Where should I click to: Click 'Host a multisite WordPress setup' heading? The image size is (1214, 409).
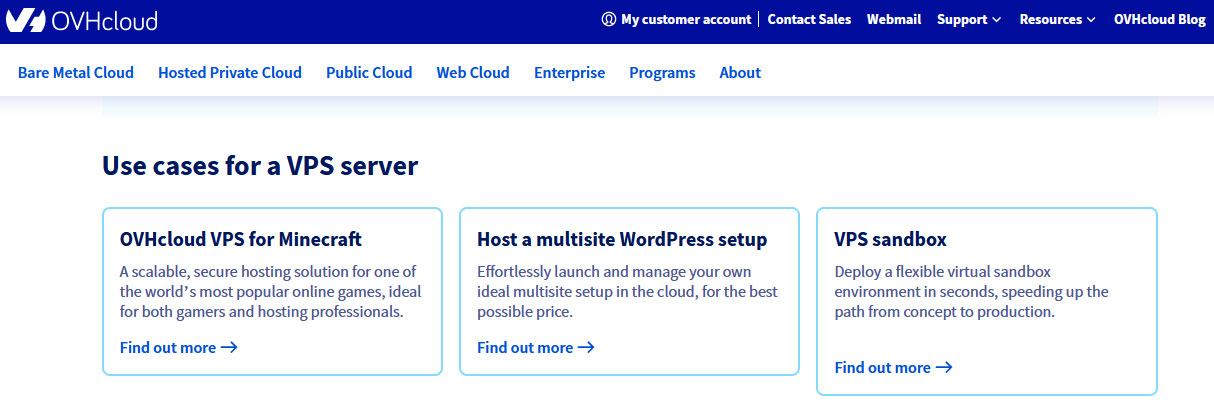pos(622,240)
